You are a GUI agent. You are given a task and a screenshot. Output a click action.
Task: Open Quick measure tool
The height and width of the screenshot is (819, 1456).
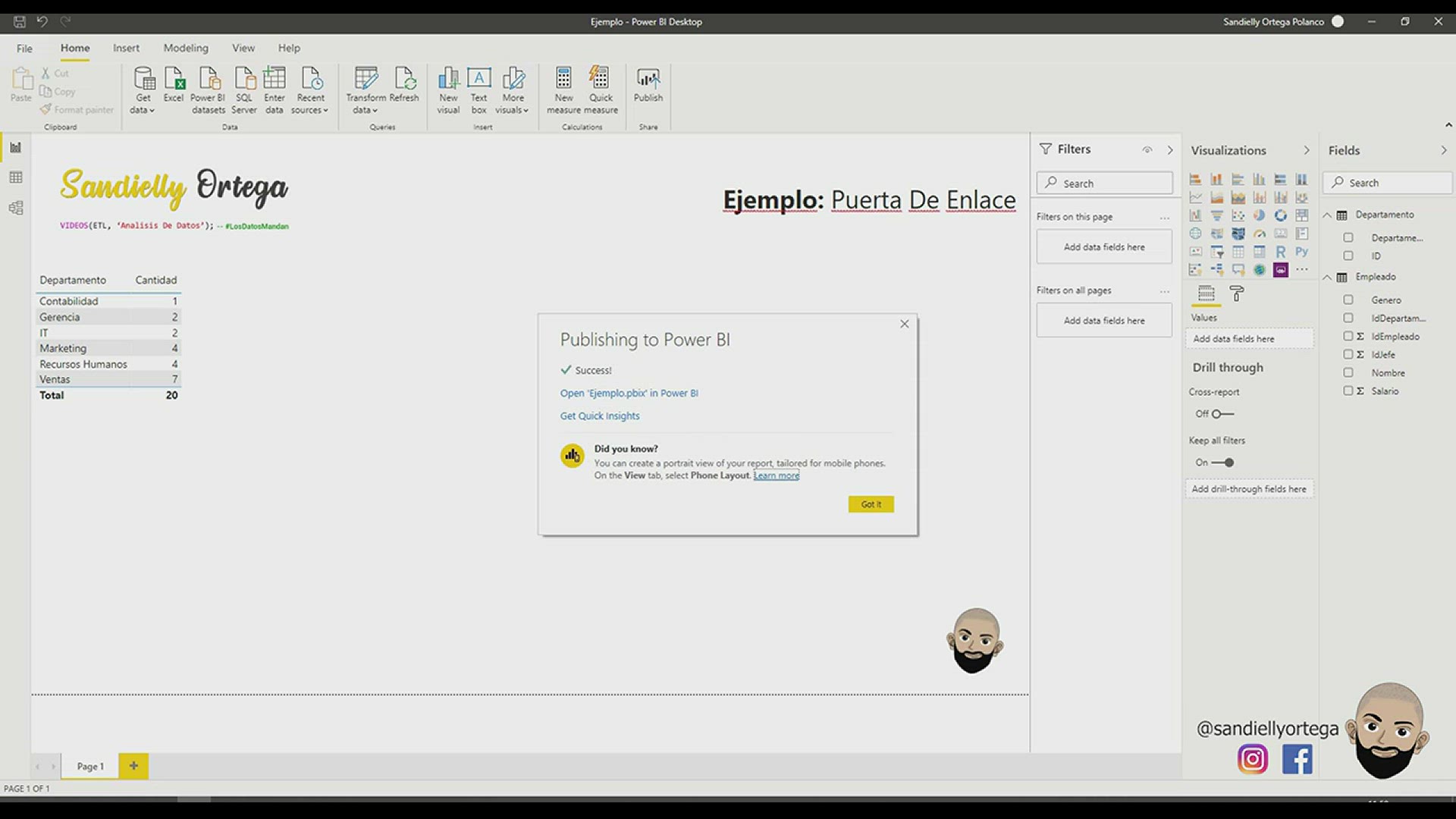[601, 90]
